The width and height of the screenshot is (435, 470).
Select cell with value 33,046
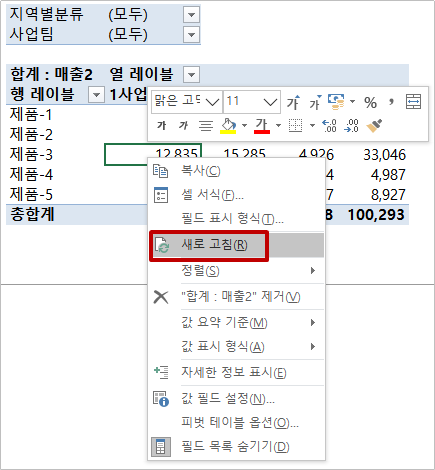pyautogui.click(x=384, y=155)
